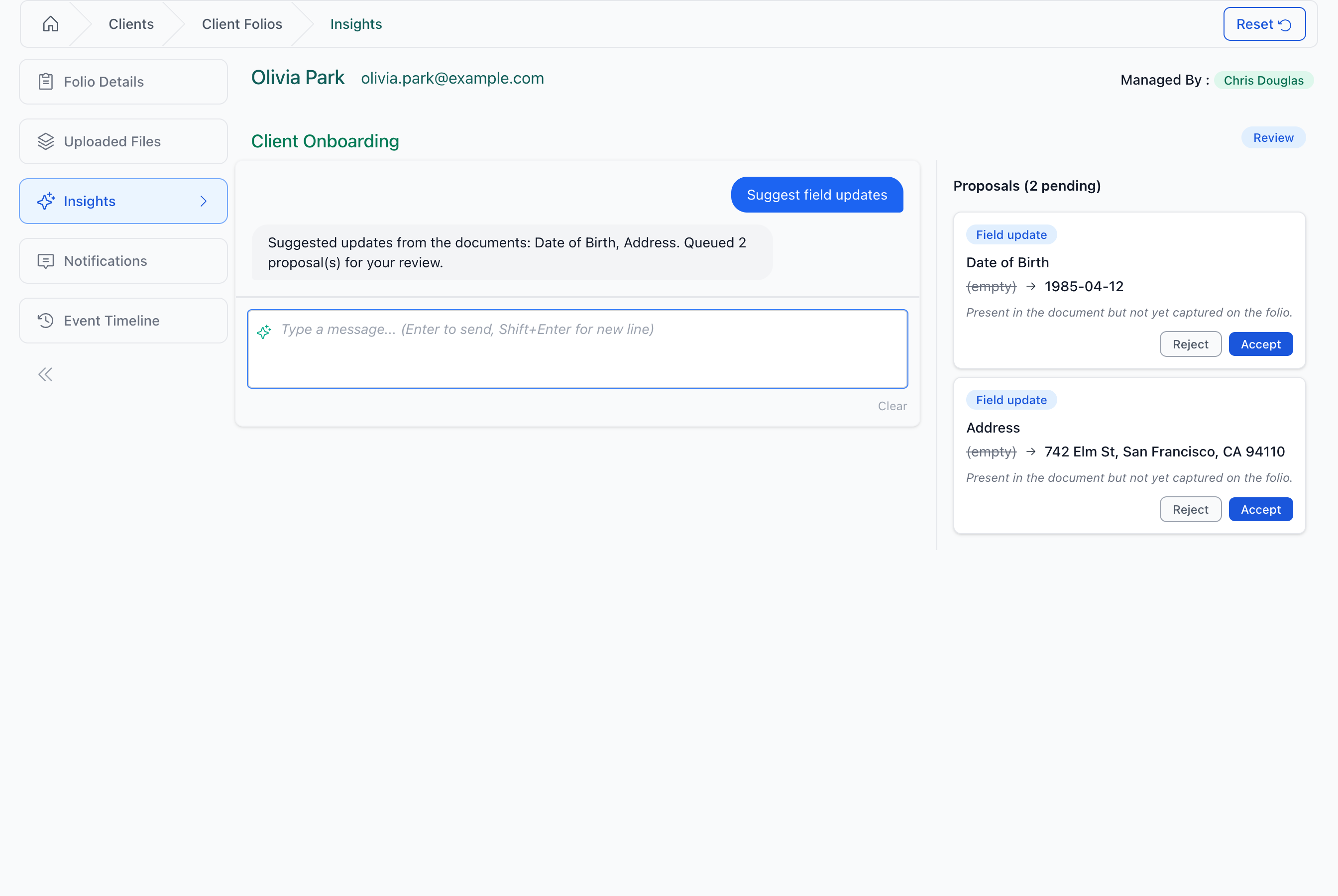The height and width of the screenshot is (896, 1338).
Task: Select the Insights breadcrumb
Action: click(x=356, y=24)
